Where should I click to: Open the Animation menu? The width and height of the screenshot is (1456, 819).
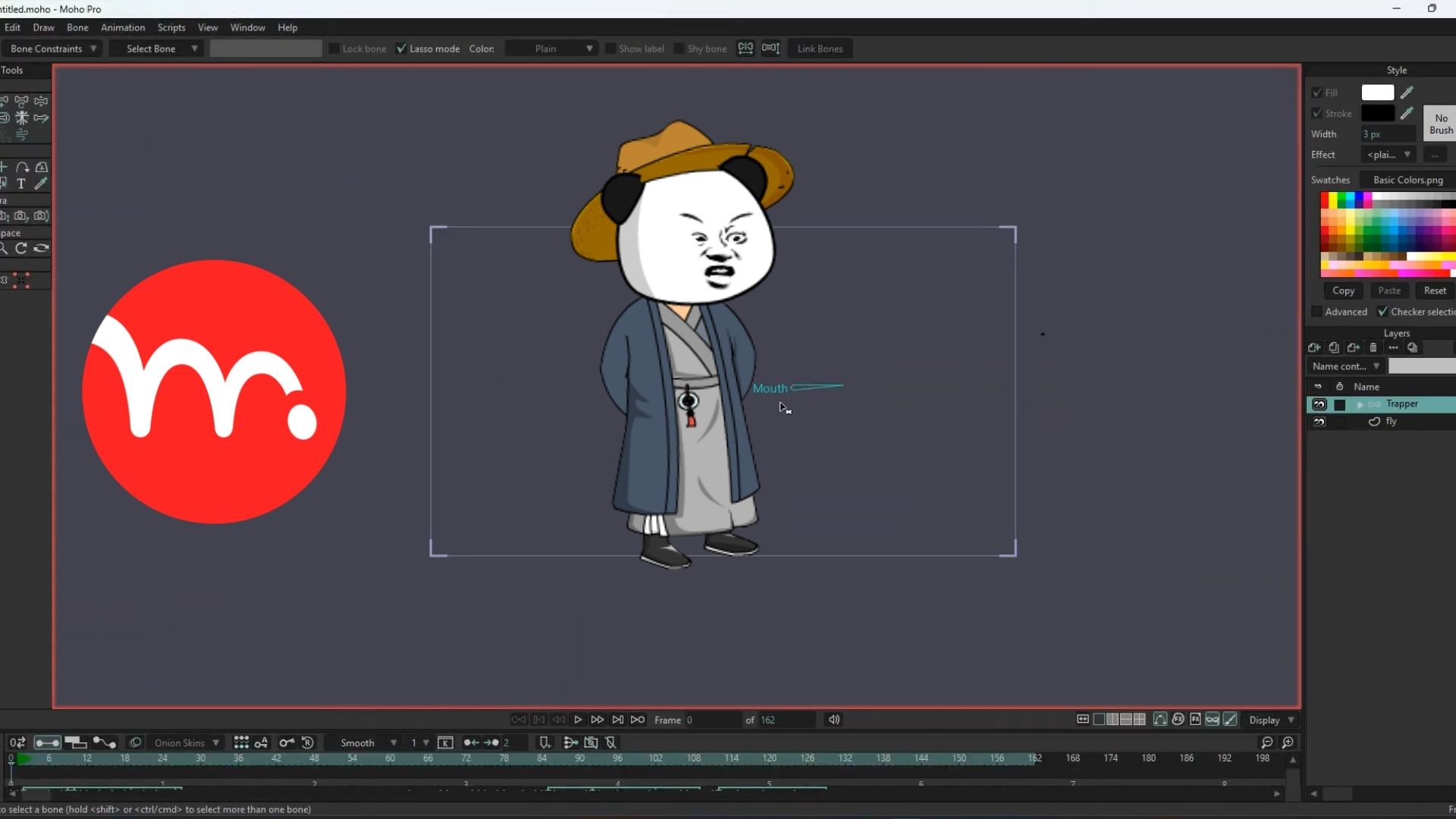[x=122, y=27]
